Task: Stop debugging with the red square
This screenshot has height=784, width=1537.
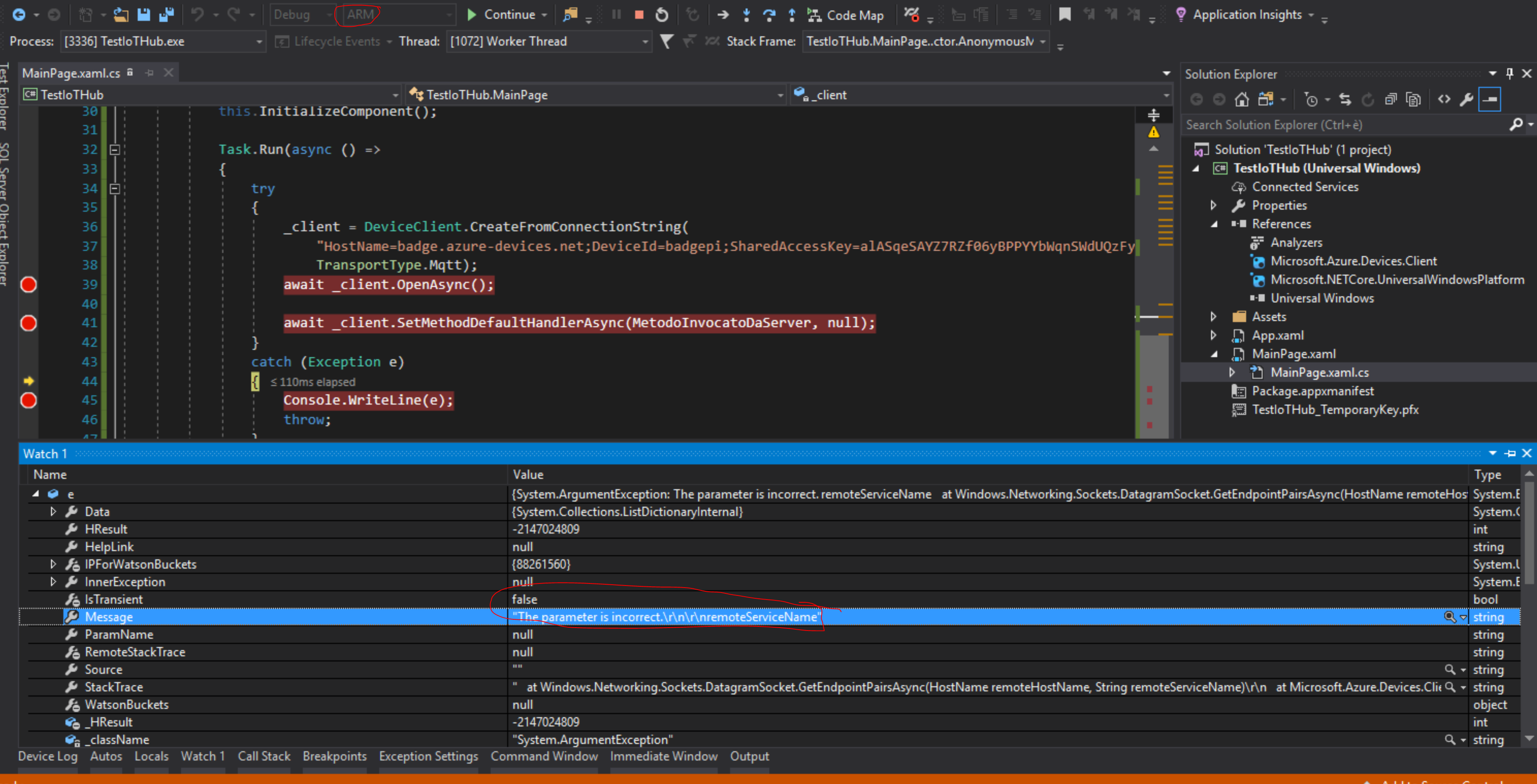Action: (639, 15)
